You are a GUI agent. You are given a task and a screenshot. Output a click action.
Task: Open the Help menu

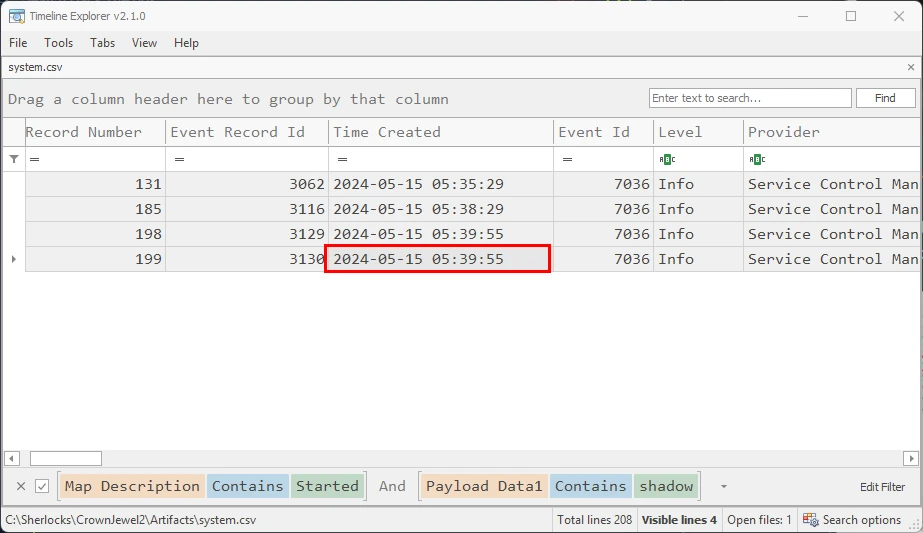186,43
